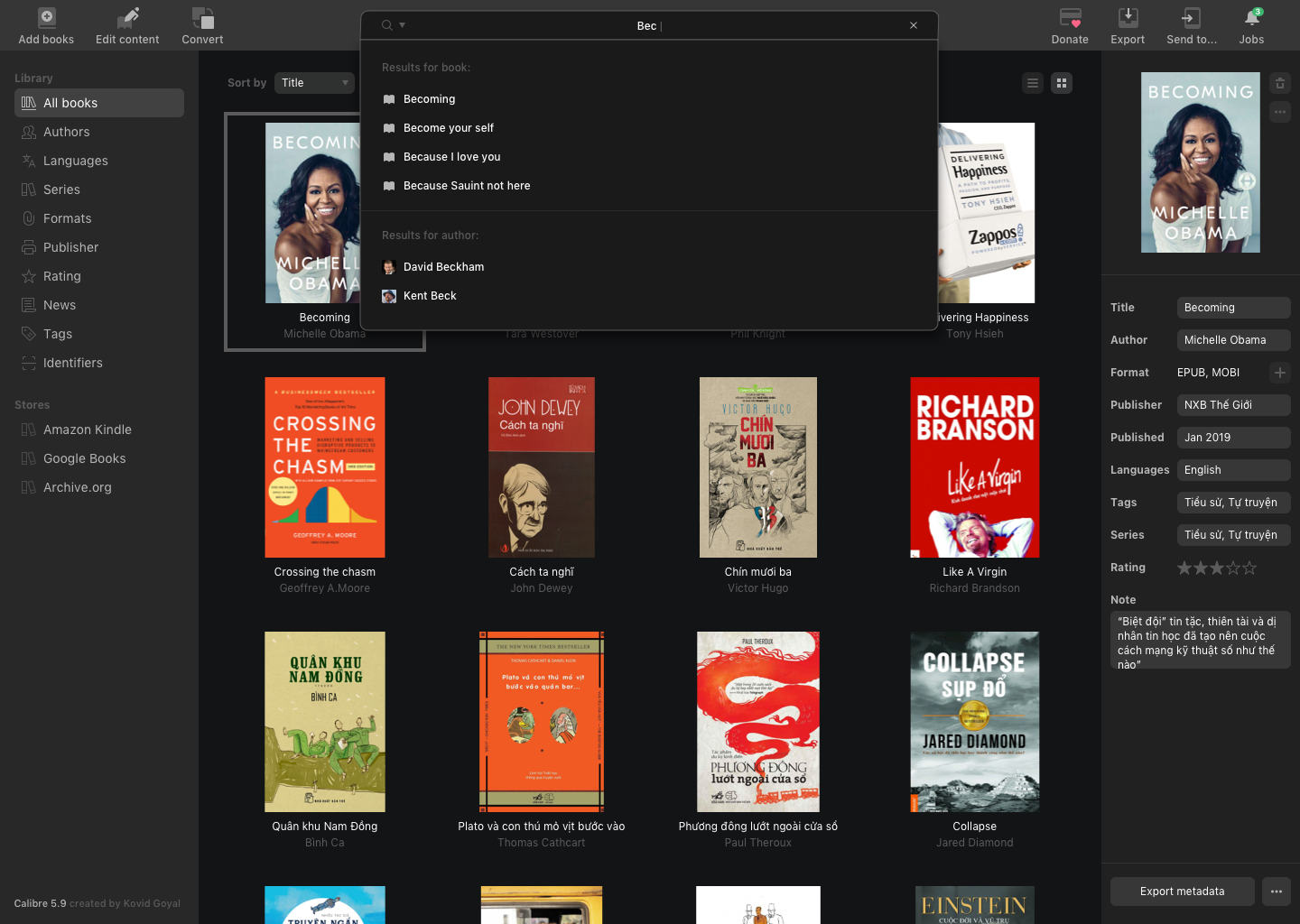Select author result David Beckham

coord(649,267)
